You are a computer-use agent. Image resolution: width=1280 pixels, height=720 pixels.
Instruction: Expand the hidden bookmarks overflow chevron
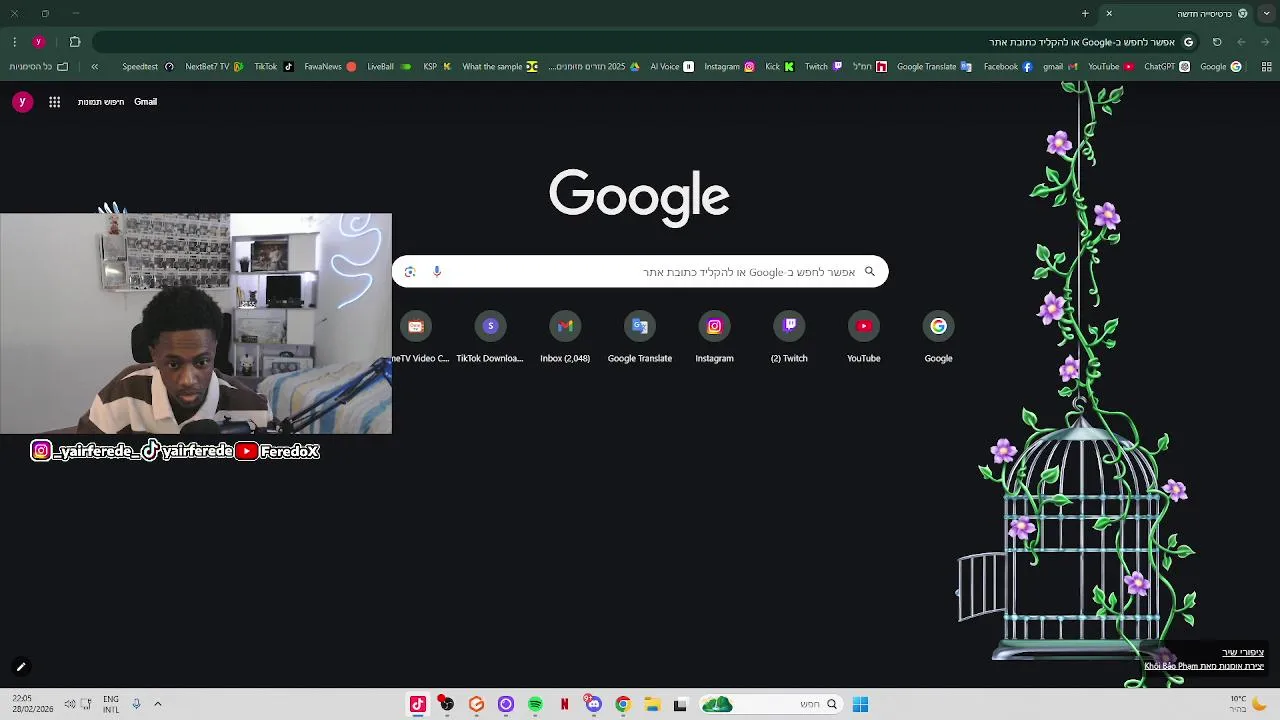[x=95, y=67]
